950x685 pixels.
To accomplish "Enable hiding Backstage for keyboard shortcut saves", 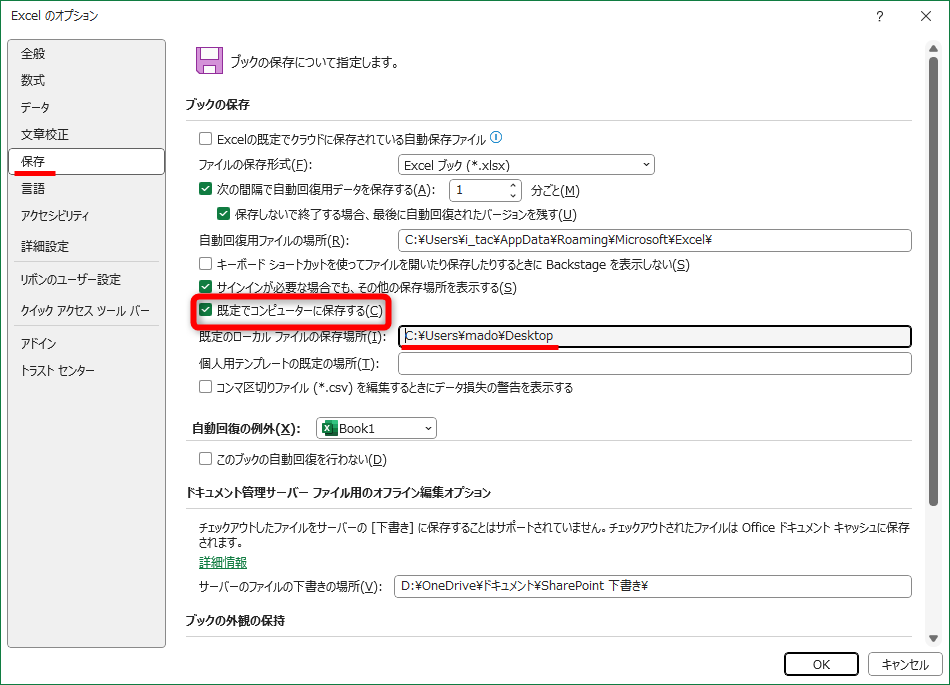I will (206, 263).
